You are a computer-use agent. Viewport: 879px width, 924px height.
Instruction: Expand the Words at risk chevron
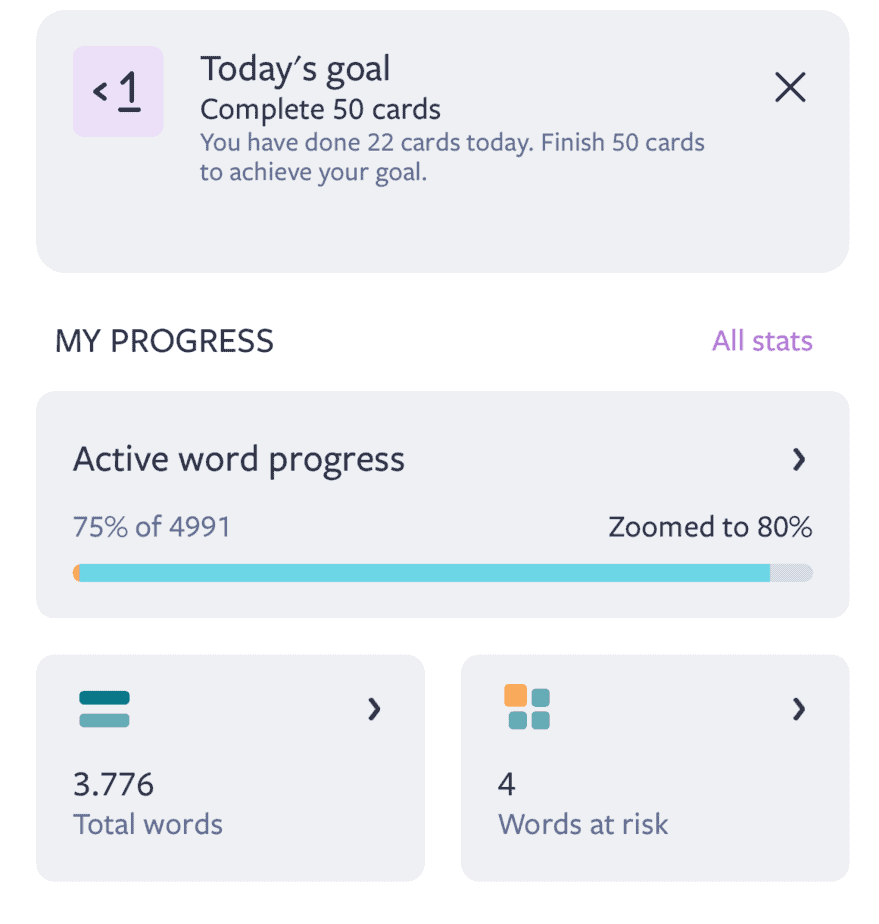coord(798,710)
